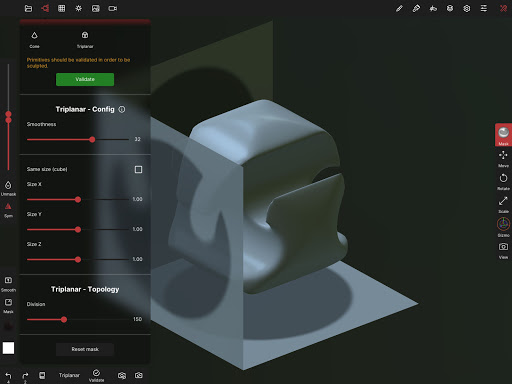The image size is (512, 384).
Task: Select the Rotate tool
Action: click(x=503, y=181)
